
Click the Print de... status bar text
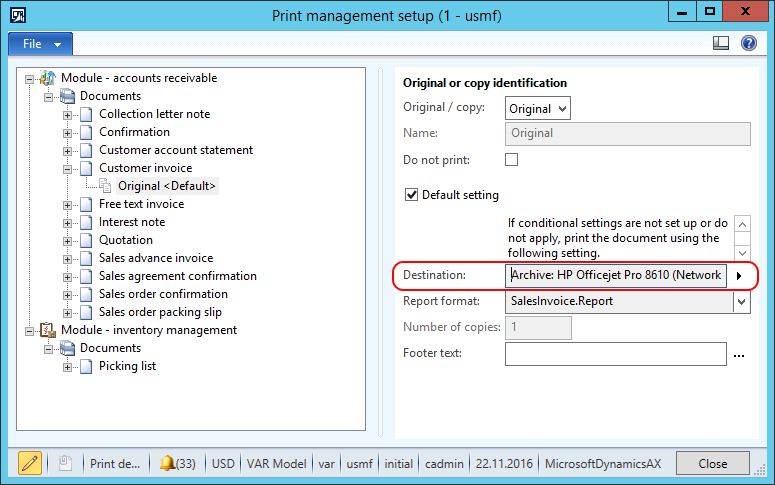point(115,464)
